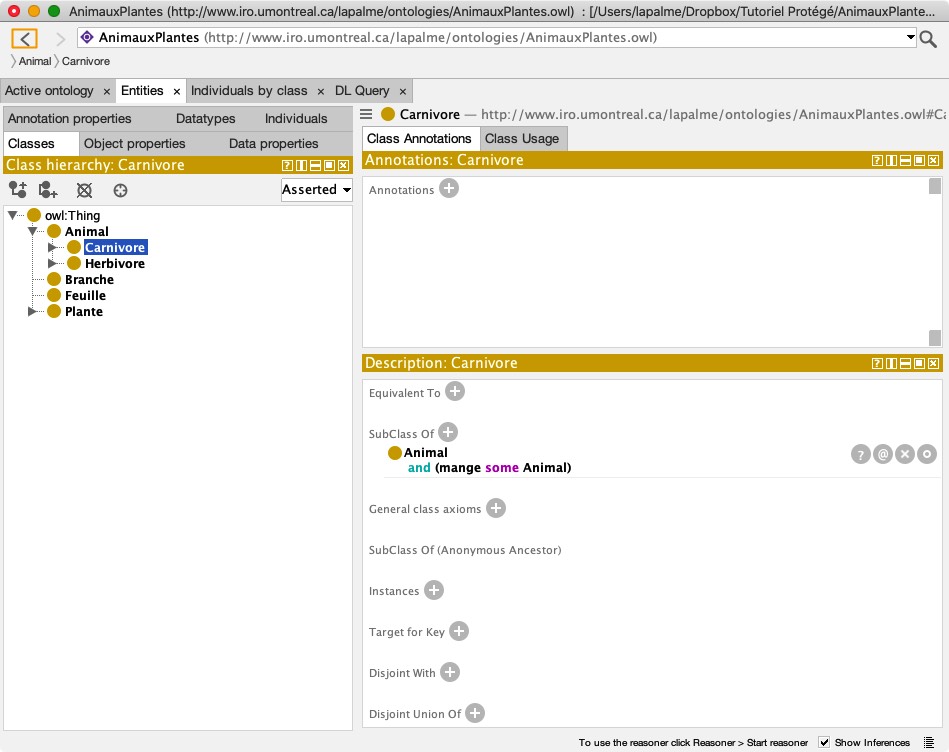Expand the Plante class tree node
Image resolution: width=949 pixels, height=752 pixels.
[33, 312]
